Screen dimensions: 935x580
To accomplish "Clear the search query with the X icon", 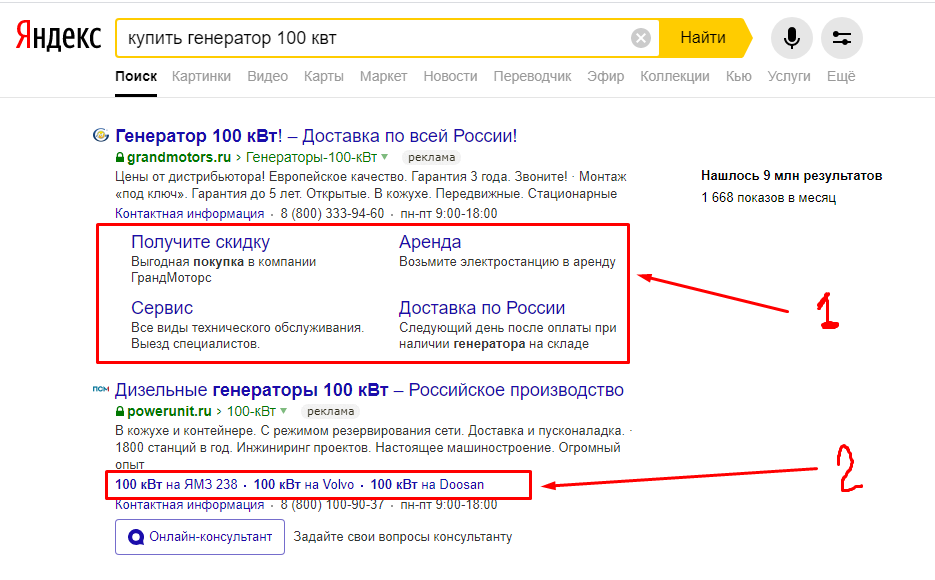I will (640, 38).
